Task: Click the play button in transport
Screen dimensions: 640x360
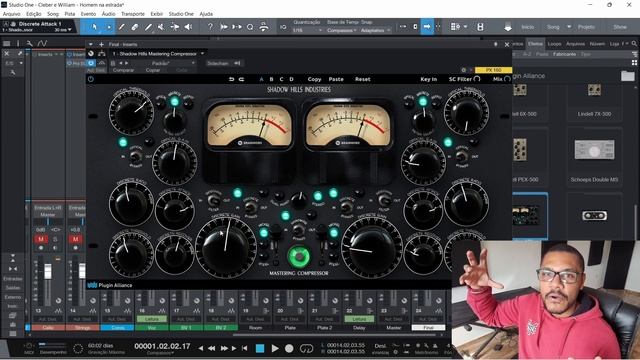Action: click(275, 348)
